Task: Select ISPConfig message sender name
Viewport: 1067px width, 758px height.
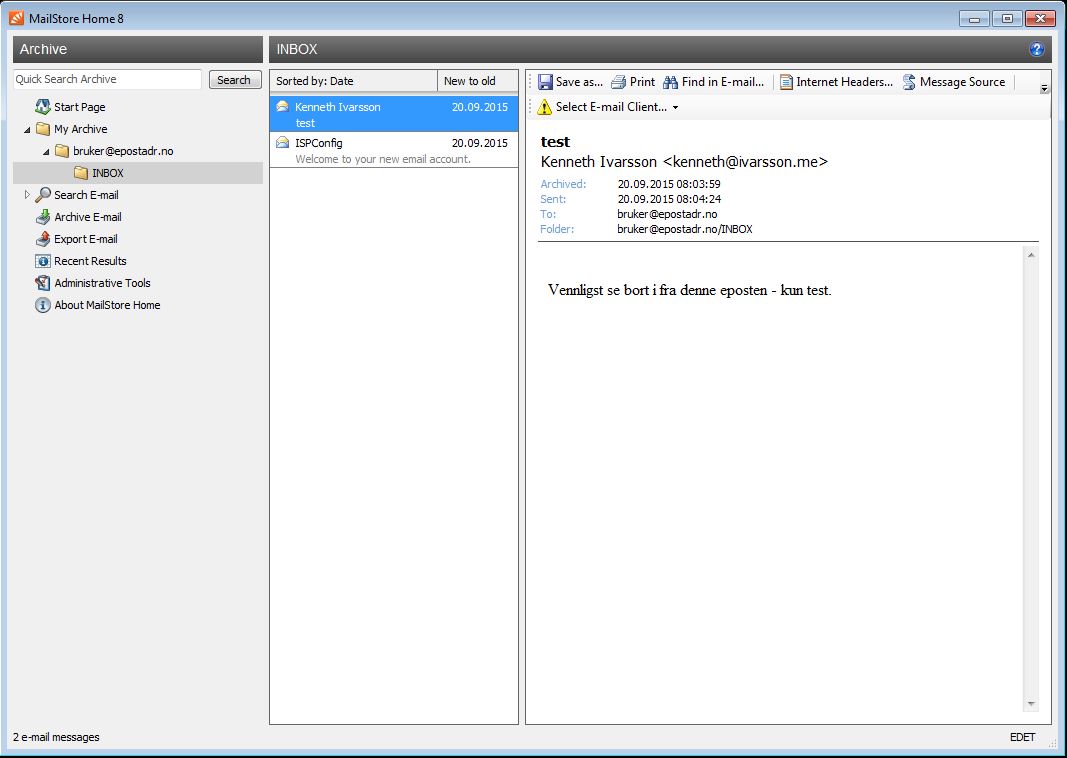Action: click(318, 143)
